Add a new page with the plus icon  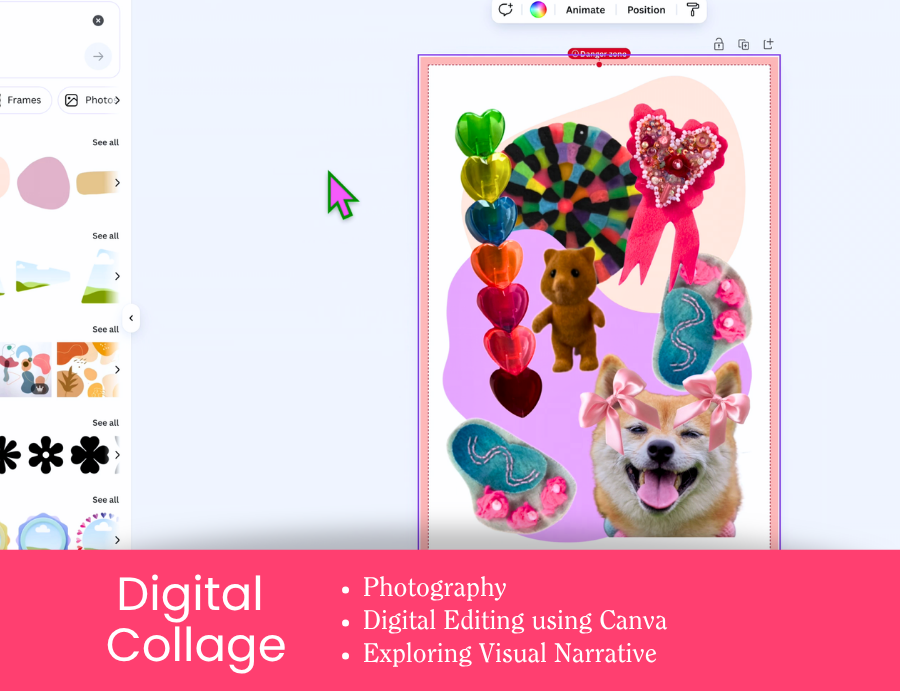tap(768, 44)
